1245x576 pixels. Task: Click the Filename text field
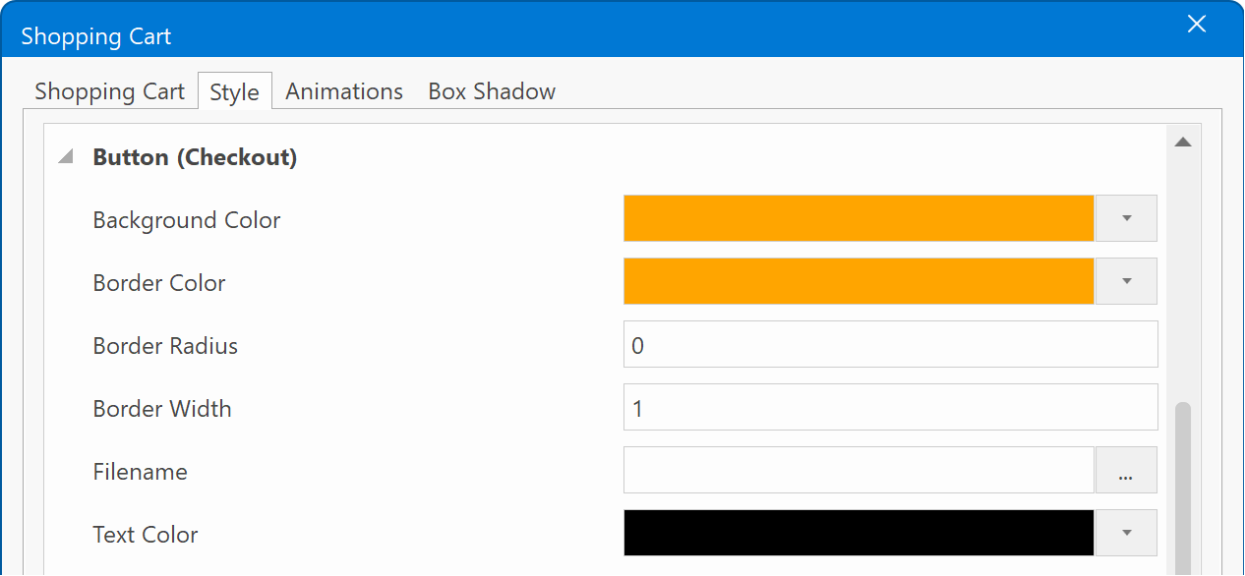[858, 470]
